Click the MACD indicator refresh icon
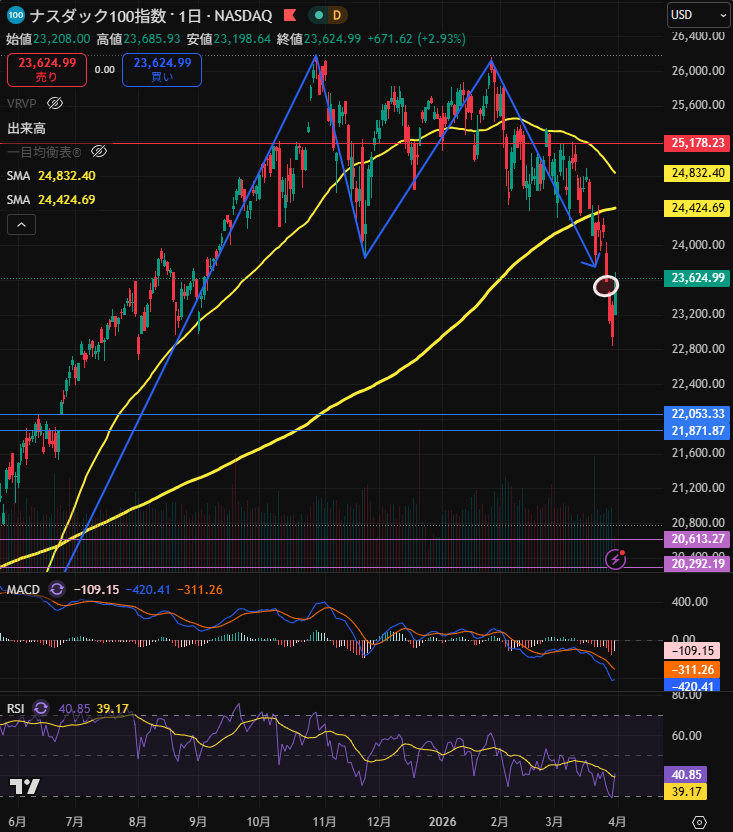The height and width of the screenshot is (832, 733). click(55, 589)
